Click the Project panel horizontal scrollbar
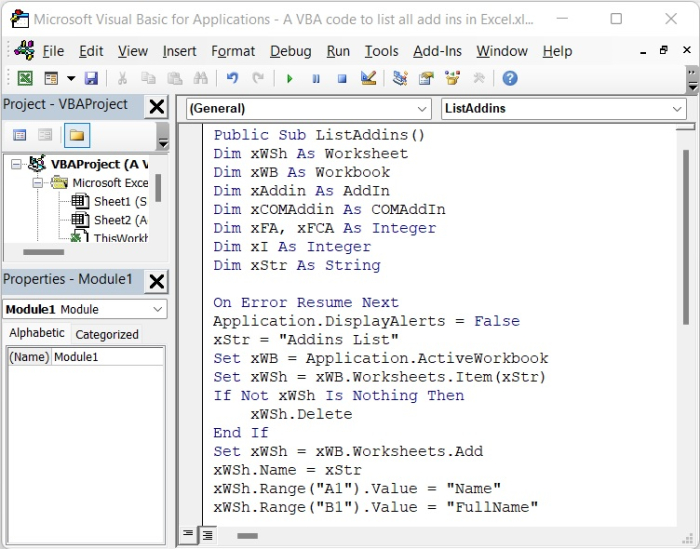The image size is (700, 549). [x=43, y=252]
